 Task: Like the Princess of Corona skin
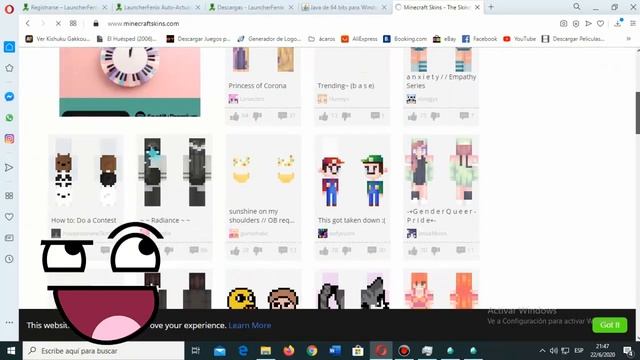coord(235,116)
